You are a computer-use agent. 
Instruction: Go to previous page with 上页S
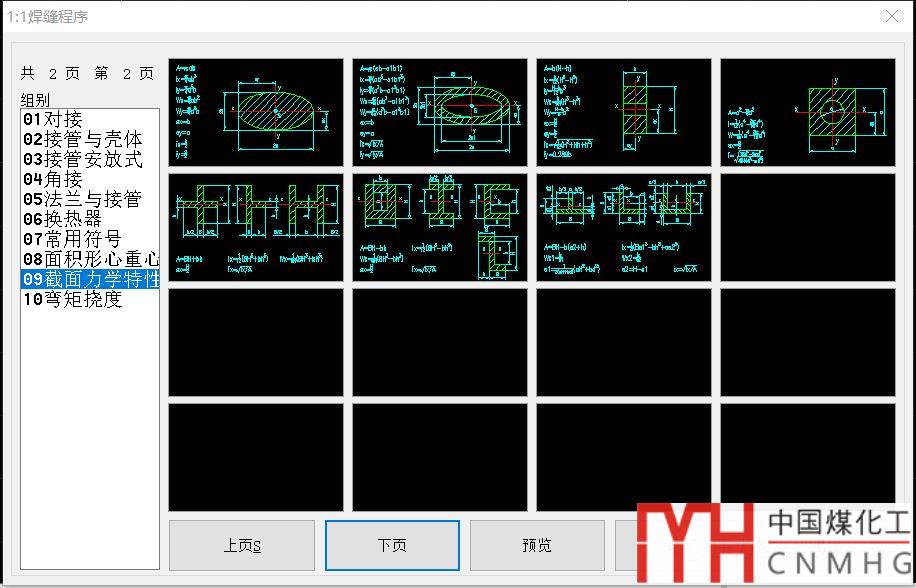[242, 546]
